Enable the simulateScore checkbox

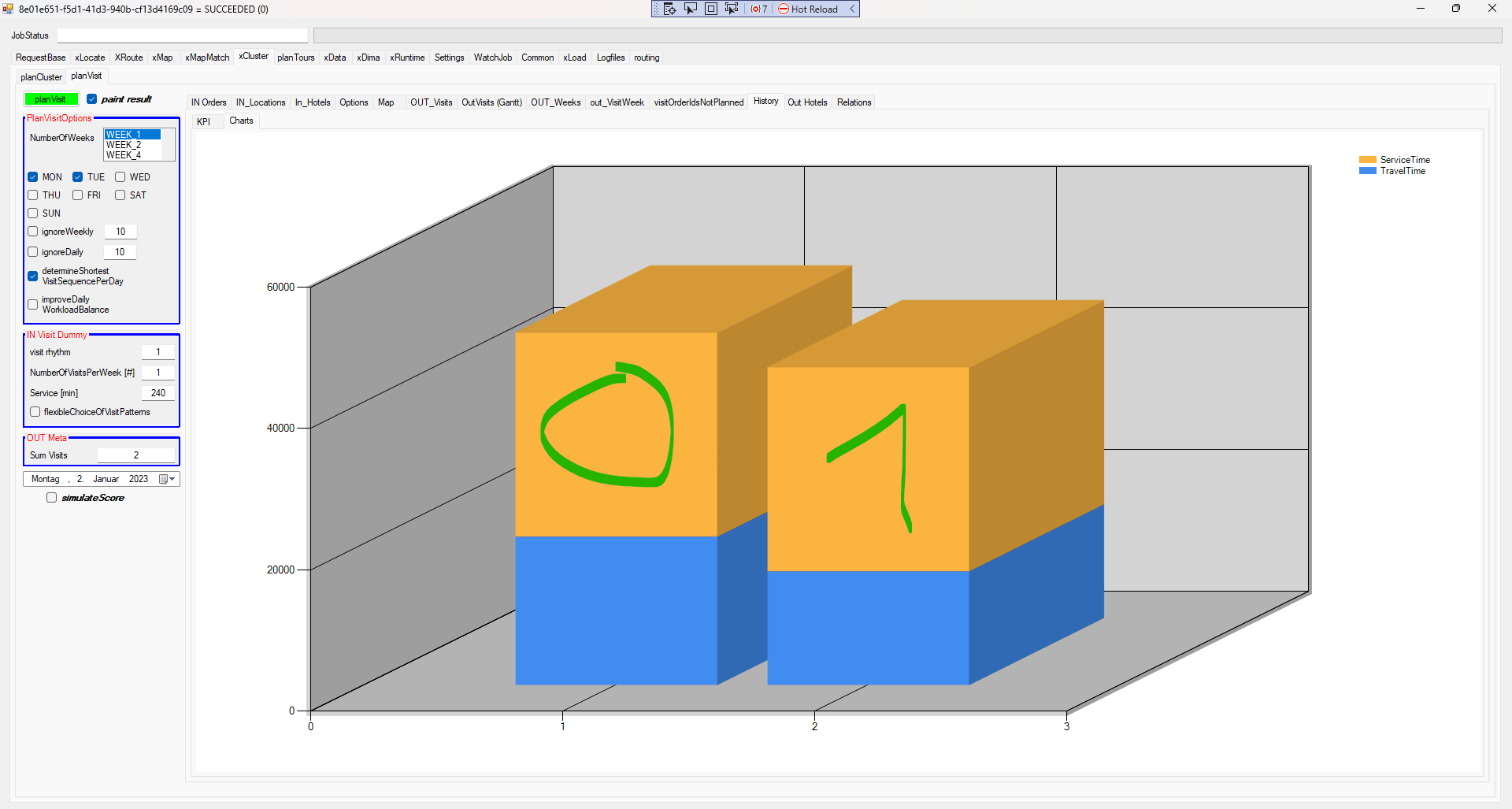coord(52,498)
